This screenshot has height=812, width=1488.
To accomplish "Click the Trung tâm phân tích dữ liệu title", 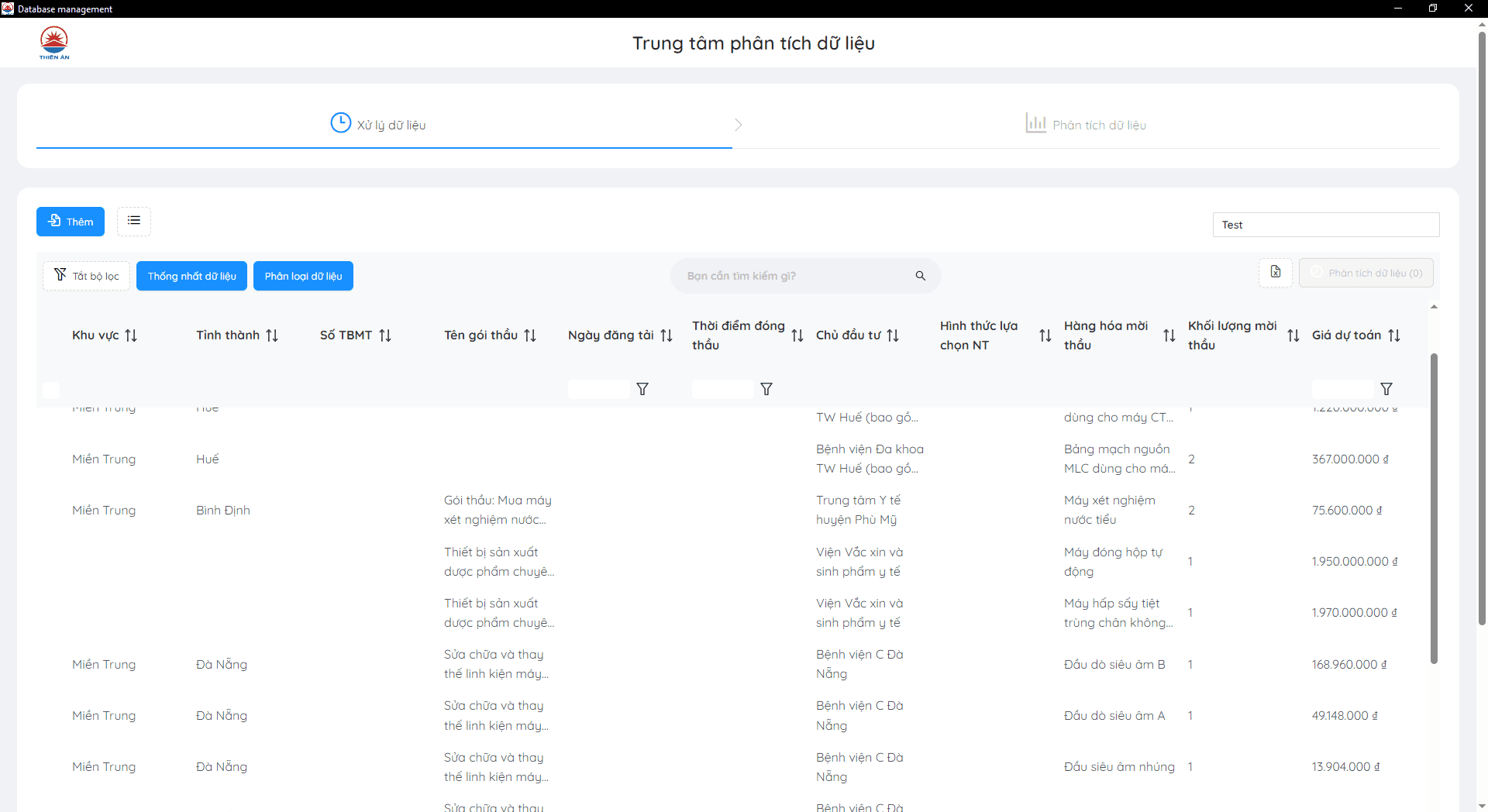I will click(x=753, y=43).
